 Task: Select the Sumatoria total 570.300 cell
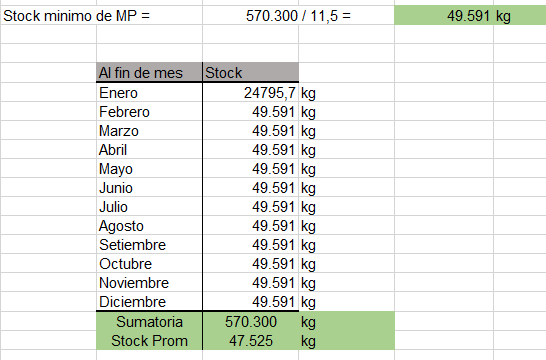[x=250, y=321]
